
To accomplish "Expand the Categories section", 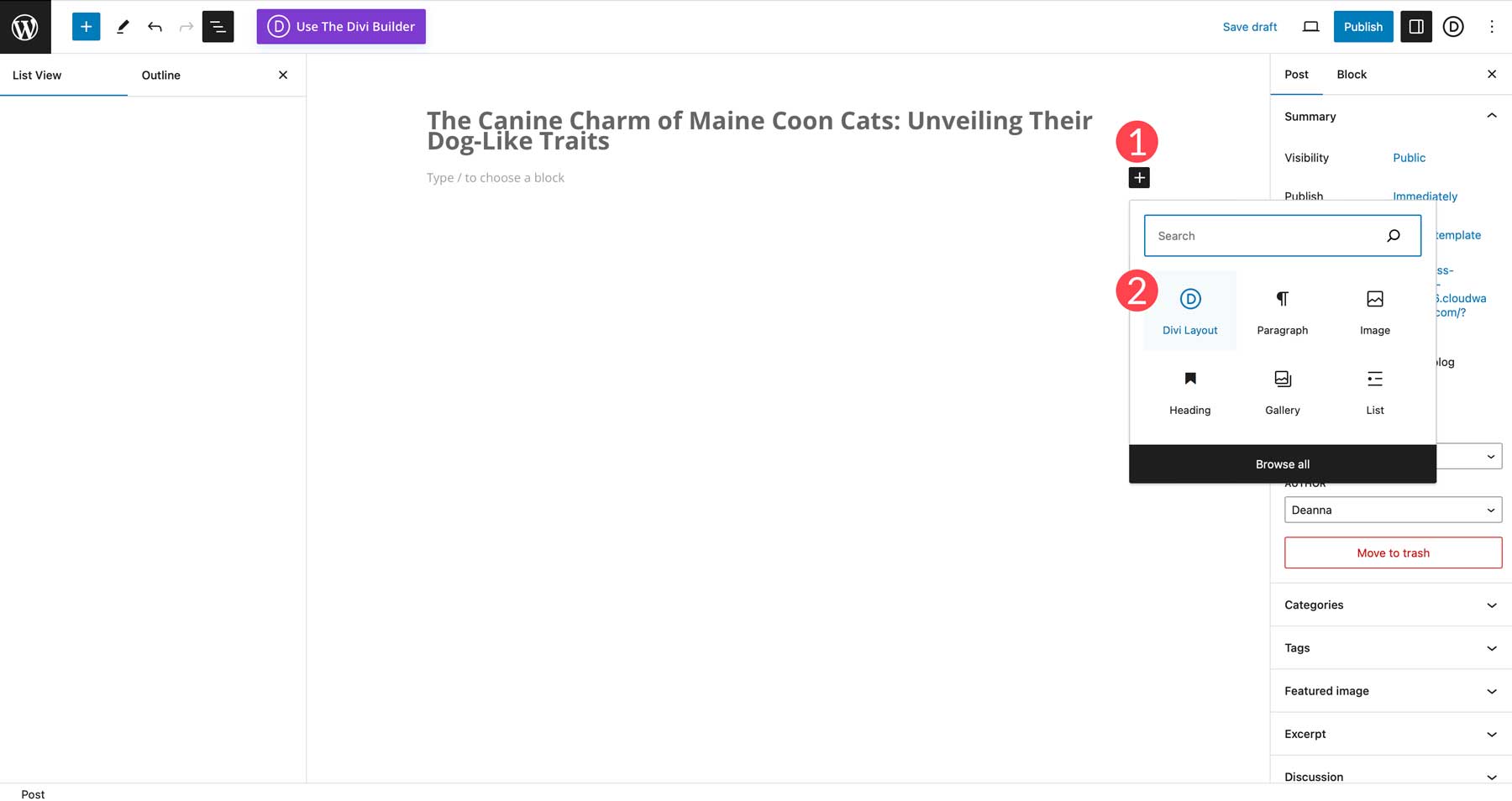I will (1390, 605).
